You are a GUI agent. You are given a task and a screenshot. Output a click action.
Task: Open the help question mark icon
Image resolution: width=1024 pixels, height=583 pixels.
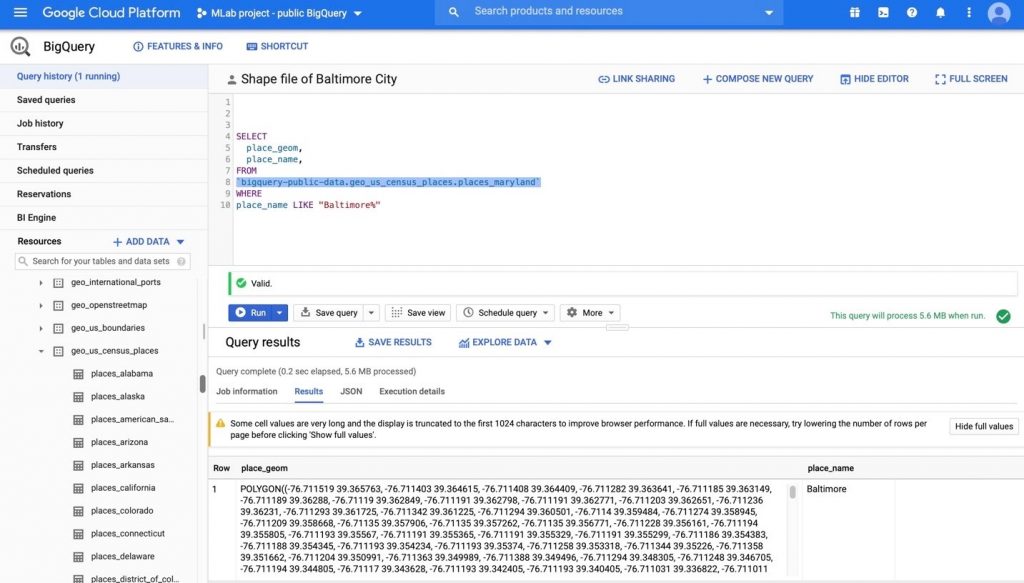(912, 12)
